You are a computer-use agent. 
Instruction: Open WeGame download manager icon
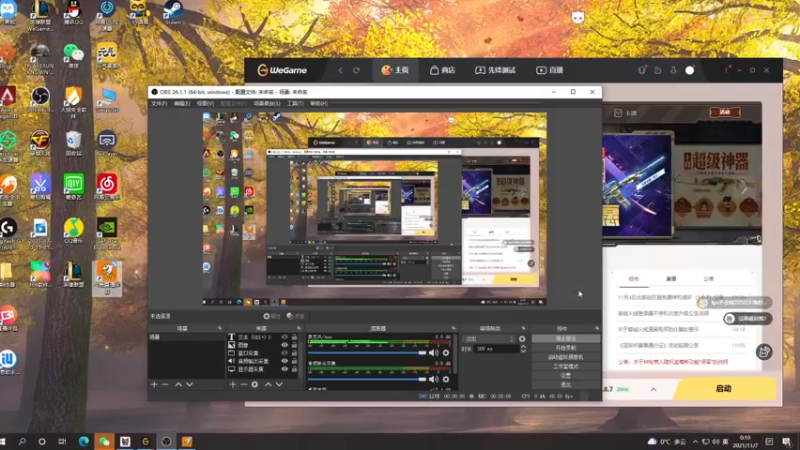[673, 70]
